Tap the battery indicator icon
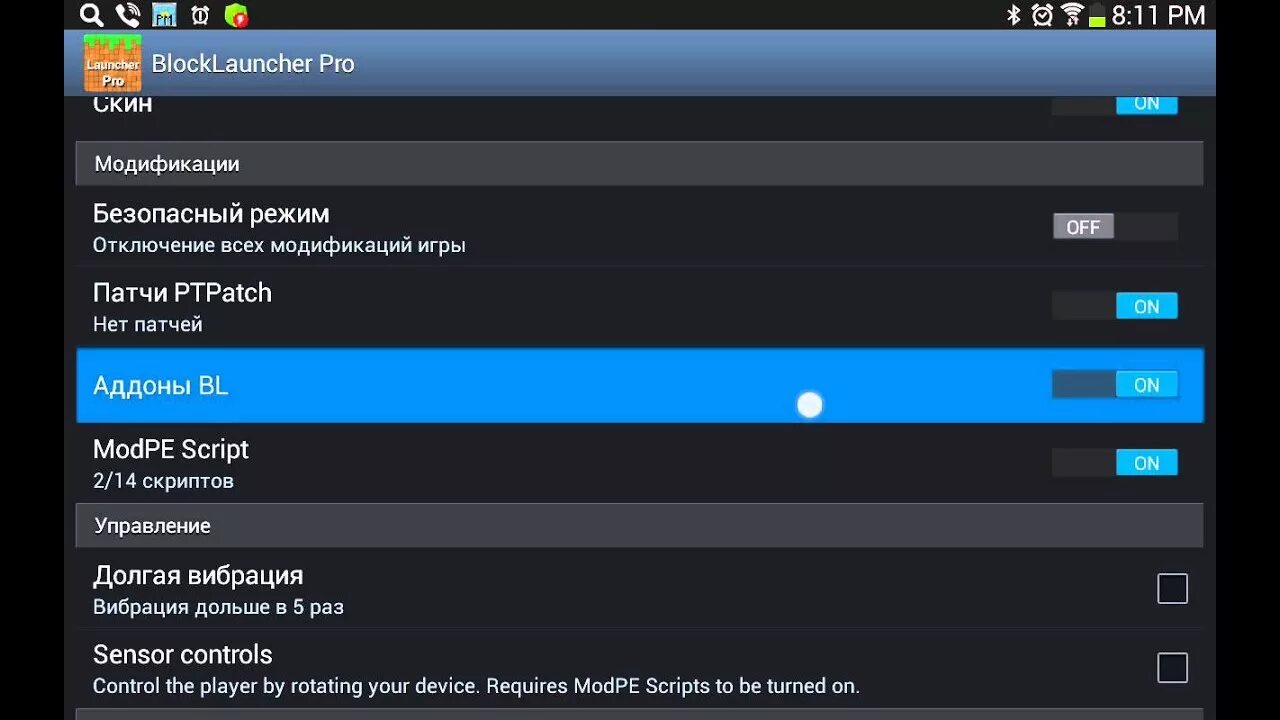The width and height of the screenshot is (1280, 720). [1097, 15]
